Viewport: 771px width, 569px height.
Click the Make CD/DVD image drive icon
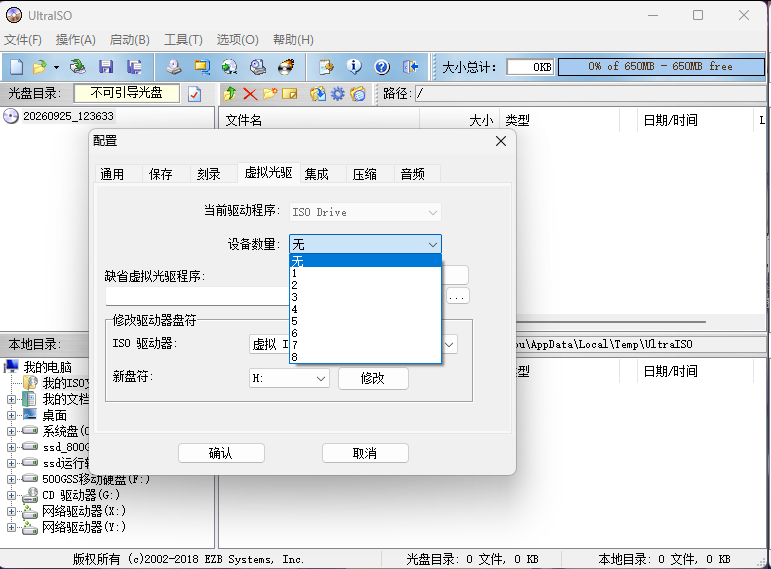[173, 66]
